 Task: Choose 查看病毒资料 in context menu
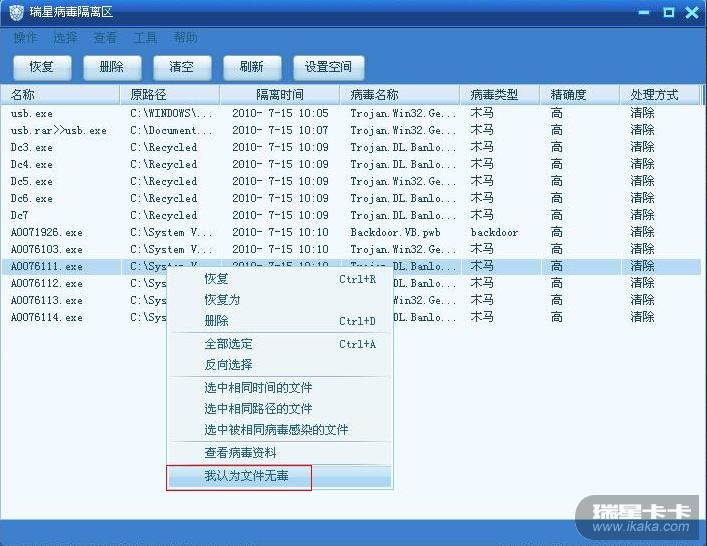coord(280,453)
